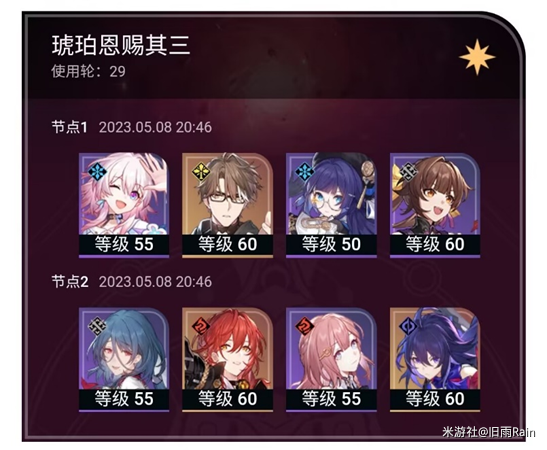Click the physical element icon on blue-haired character
547x450 pixels.
click(x=97, y=327)
